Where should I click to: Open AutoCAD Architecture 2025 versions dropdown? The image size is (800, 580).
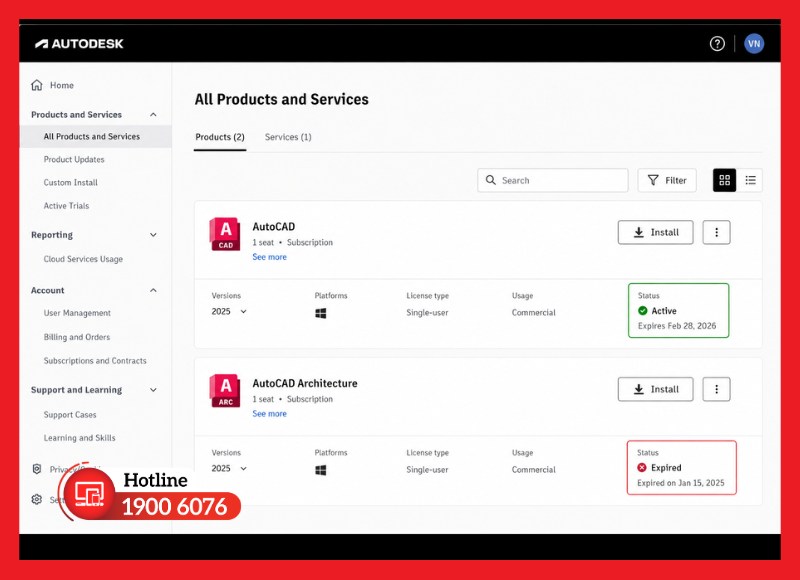pos(229,468)
